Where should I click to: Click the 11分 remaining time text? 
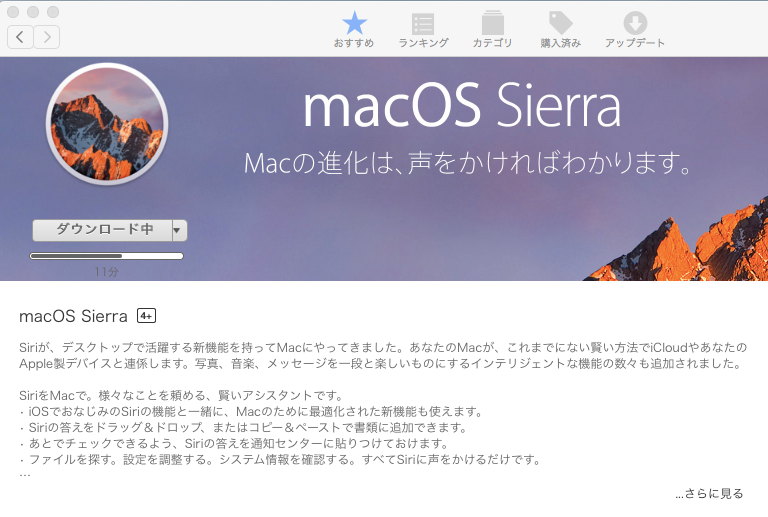coord(106,272)
